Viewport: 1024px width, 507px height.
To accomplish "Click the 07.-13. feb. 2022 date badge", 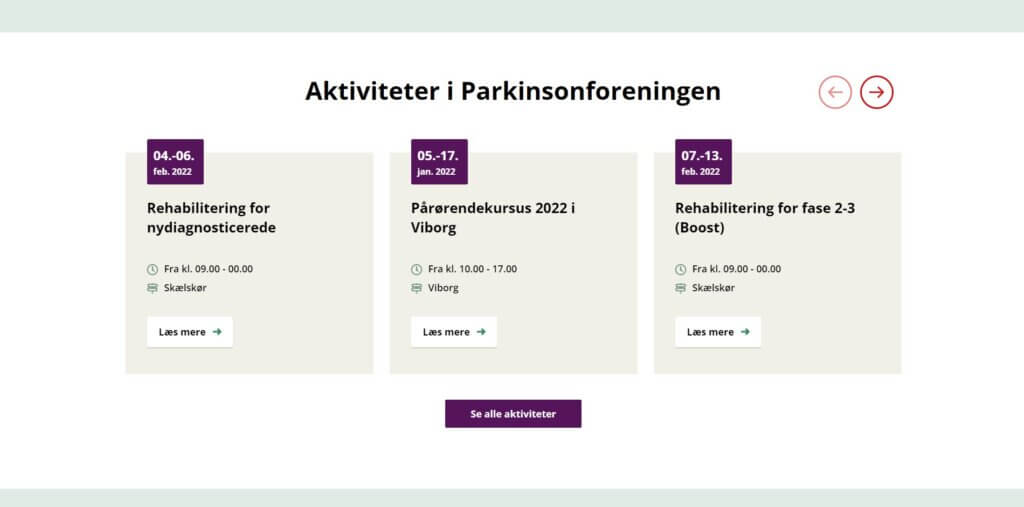I will [703, 162].
